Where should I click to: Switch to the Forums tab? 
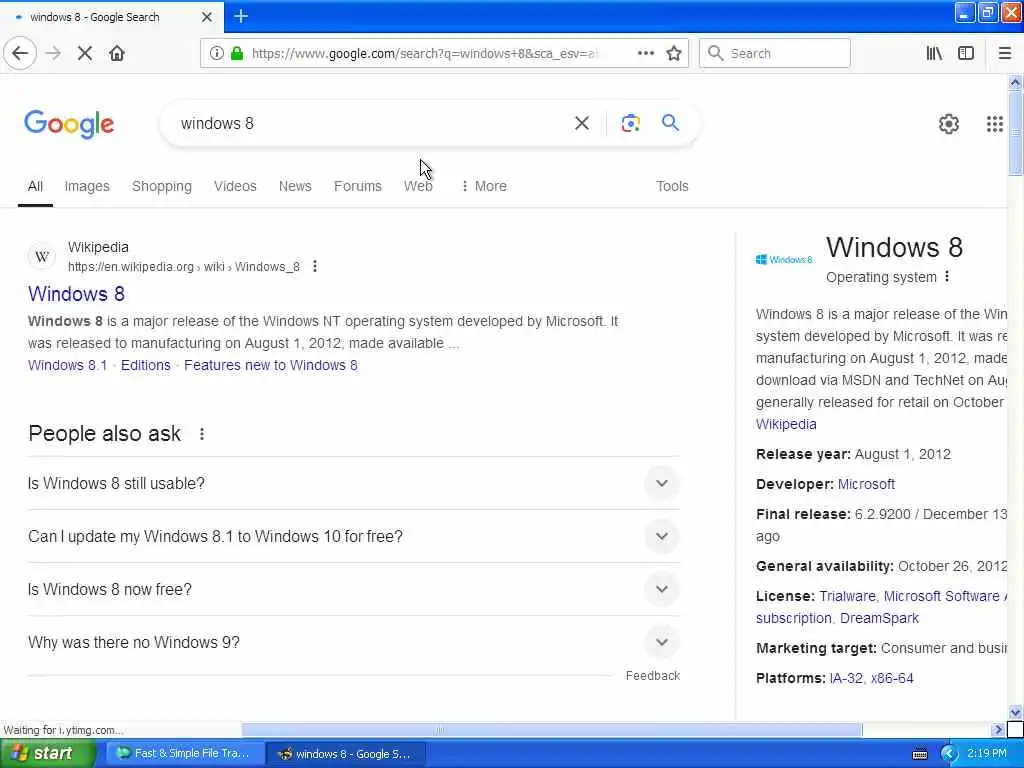(358, 186)
